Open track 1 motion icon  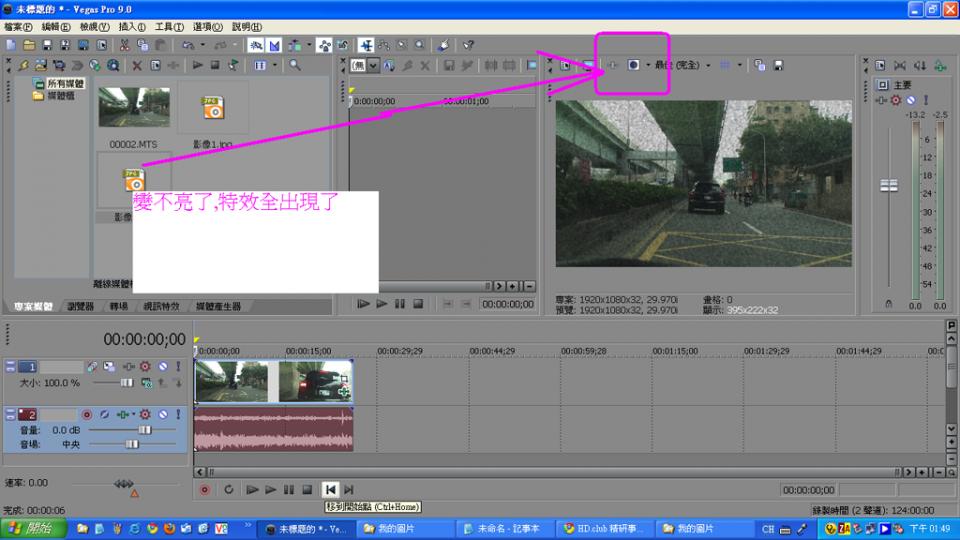coord(92,367)
